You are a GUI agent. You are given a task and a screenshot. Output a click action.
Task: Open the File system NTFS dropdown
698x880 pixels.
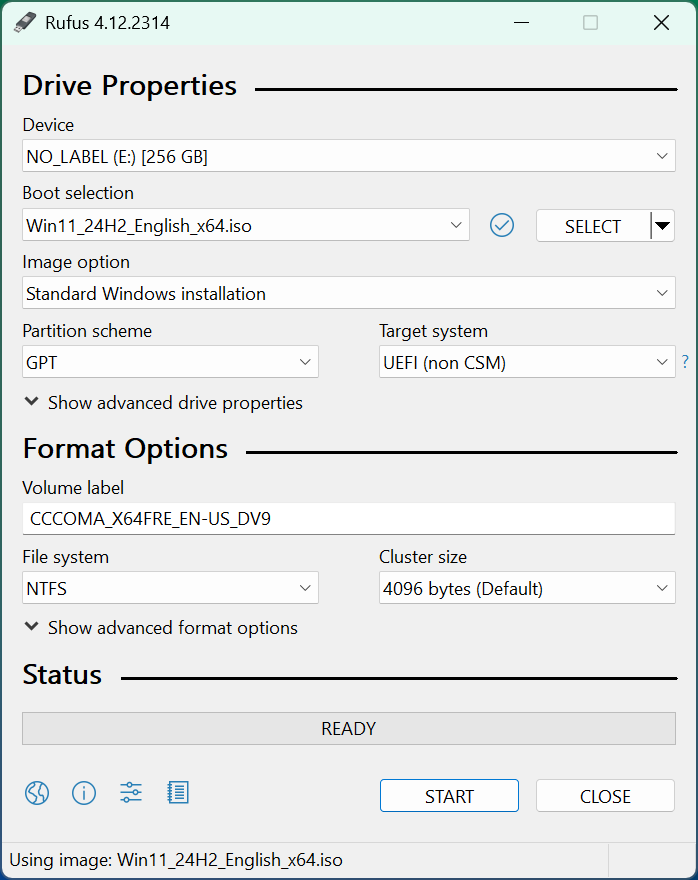170,588
